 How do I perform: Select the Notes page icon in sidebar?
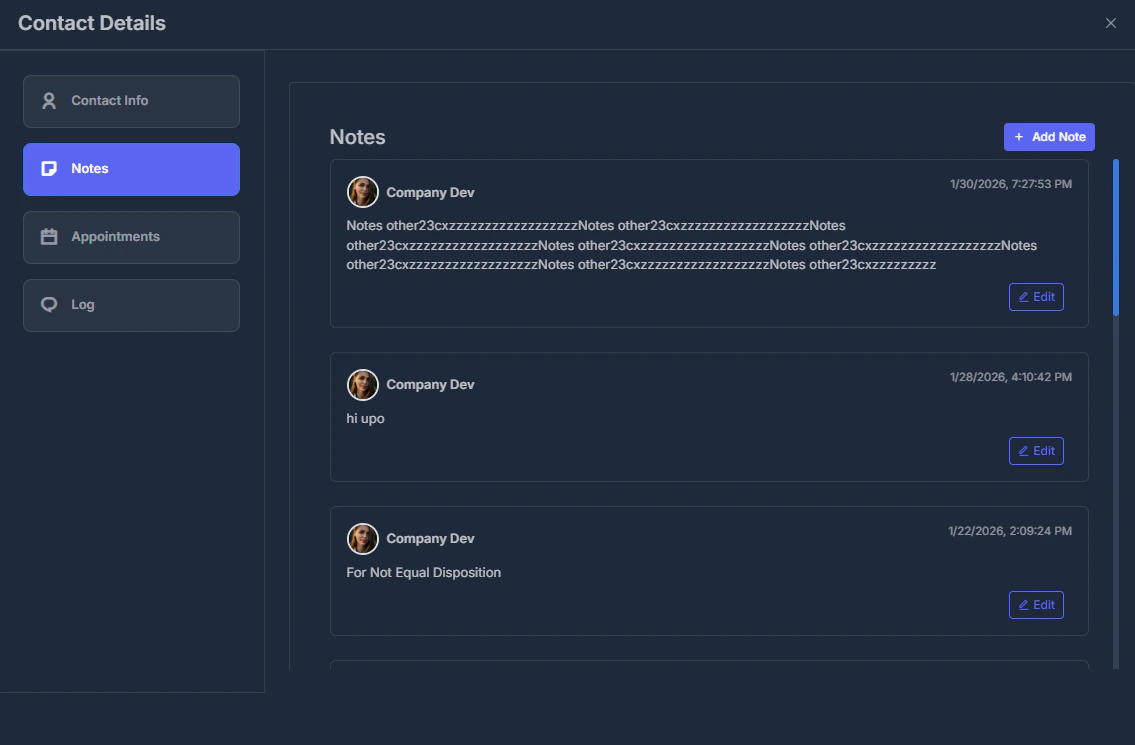tap(48, 168)
